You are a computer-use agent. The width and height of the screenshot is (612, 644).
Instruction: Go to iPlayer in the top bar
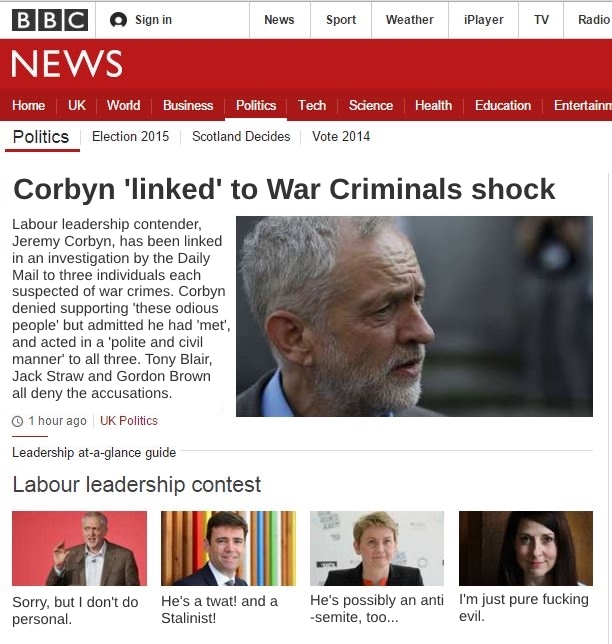[483, 20]
